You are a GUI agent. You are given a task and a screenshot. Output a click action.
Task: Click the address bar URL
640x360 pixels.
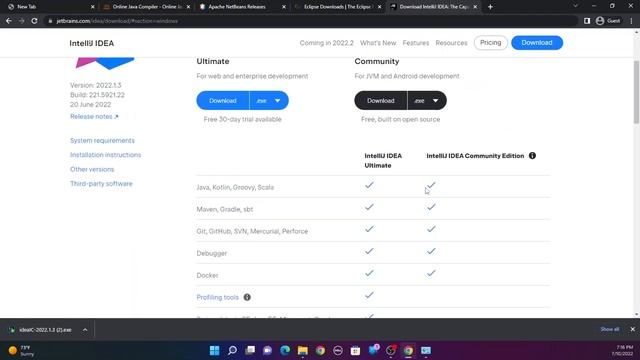click(117, 21)
